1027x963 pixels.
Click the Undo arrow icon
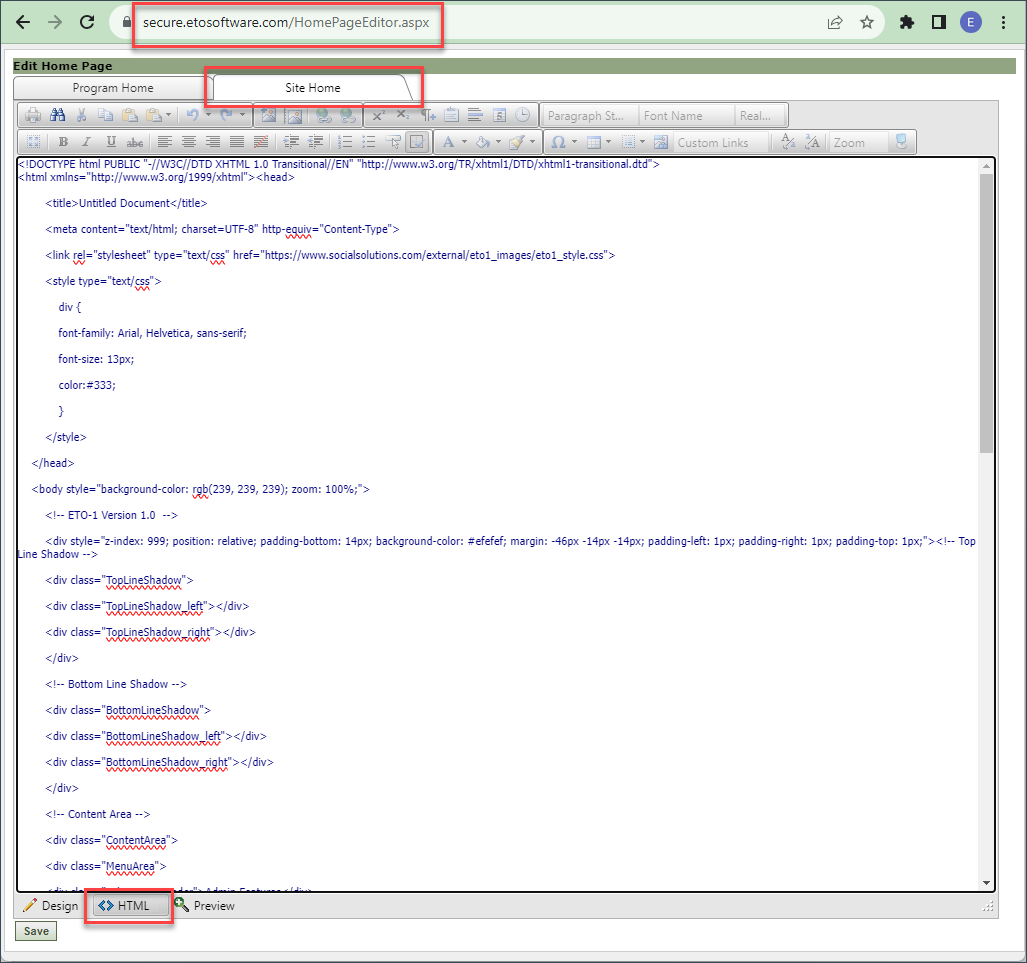pos(193,116)
